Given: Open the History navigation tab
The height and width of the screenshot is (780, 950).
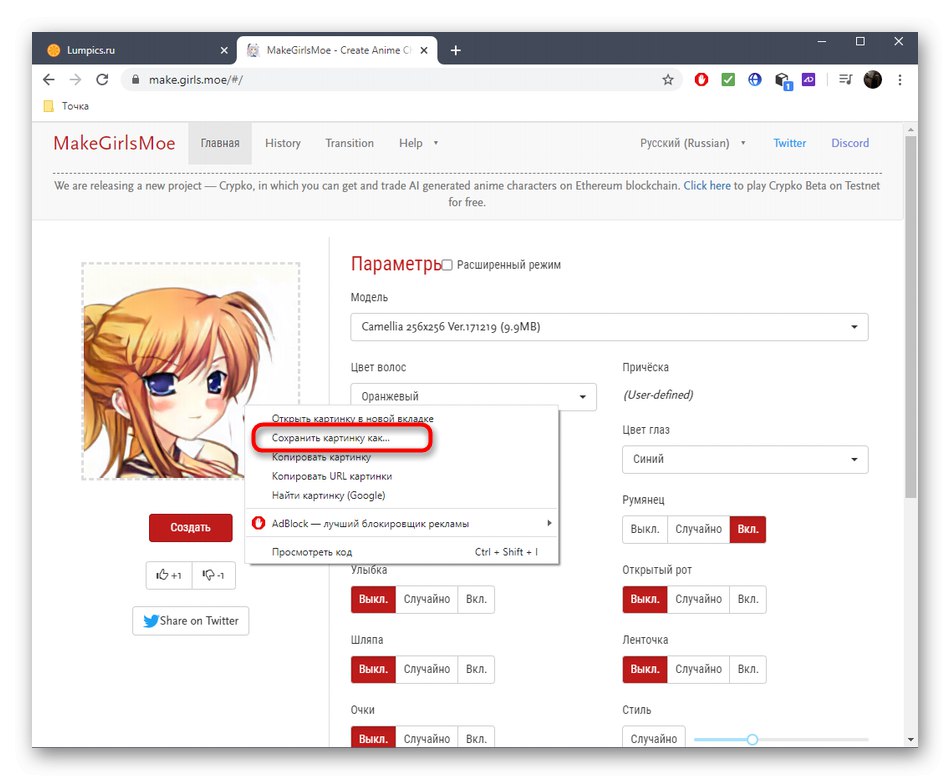Looking at the screenshot, I should click(x=283, y=143).
